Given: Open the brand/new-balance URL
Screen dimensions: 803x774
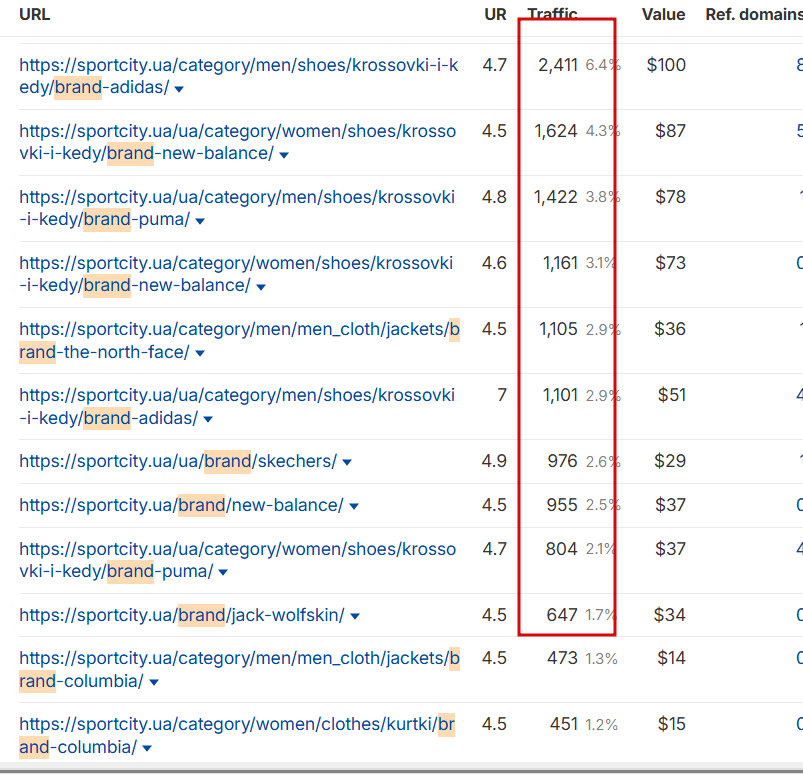Looking at the screenshot, I should (x=181, y=505).
